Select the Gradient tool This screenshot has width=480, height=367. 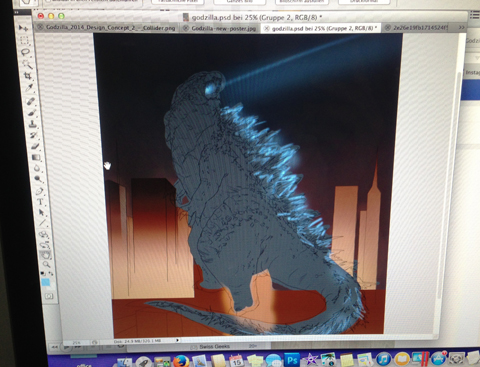(36, 158)
